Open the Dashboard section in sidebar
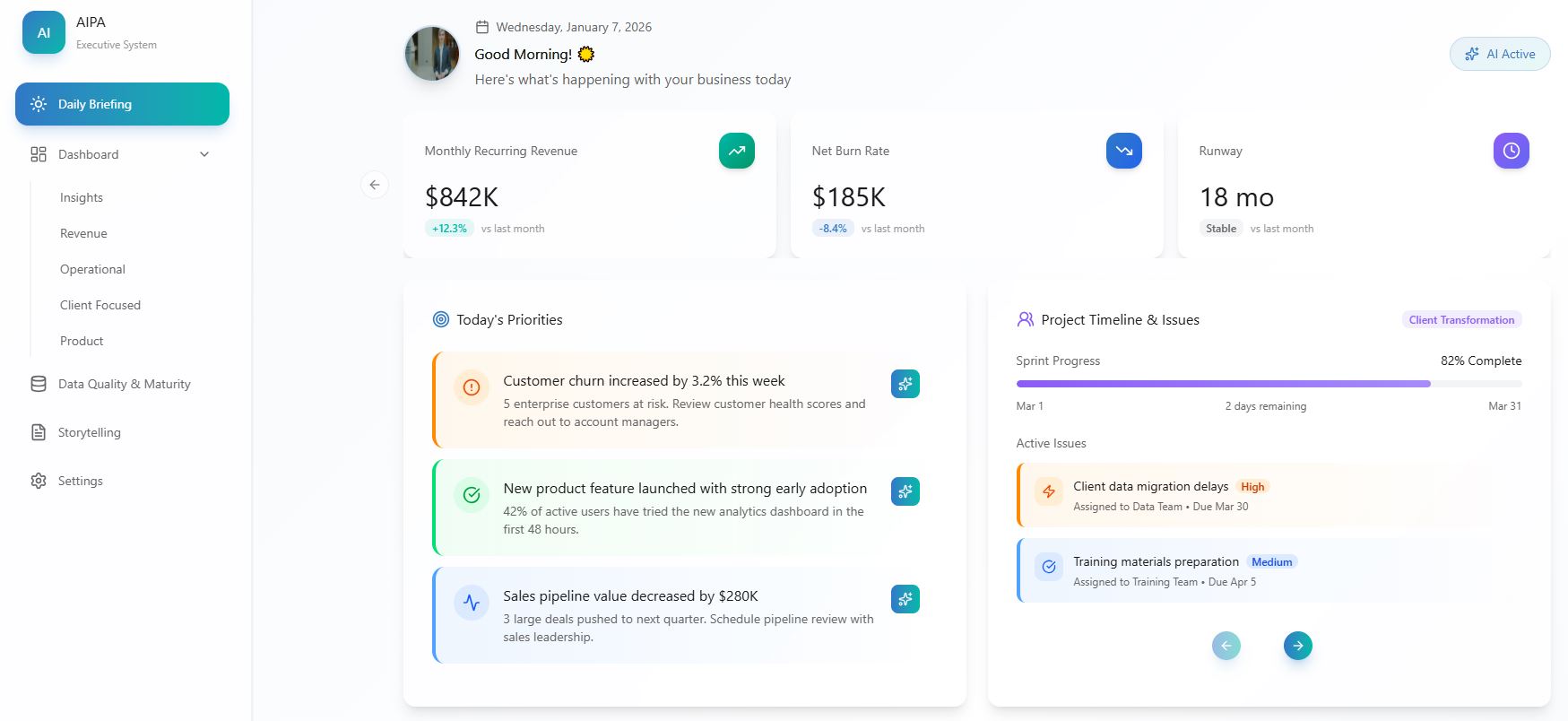This screenshot has height=721, width=1568. [x=89, y=154]
